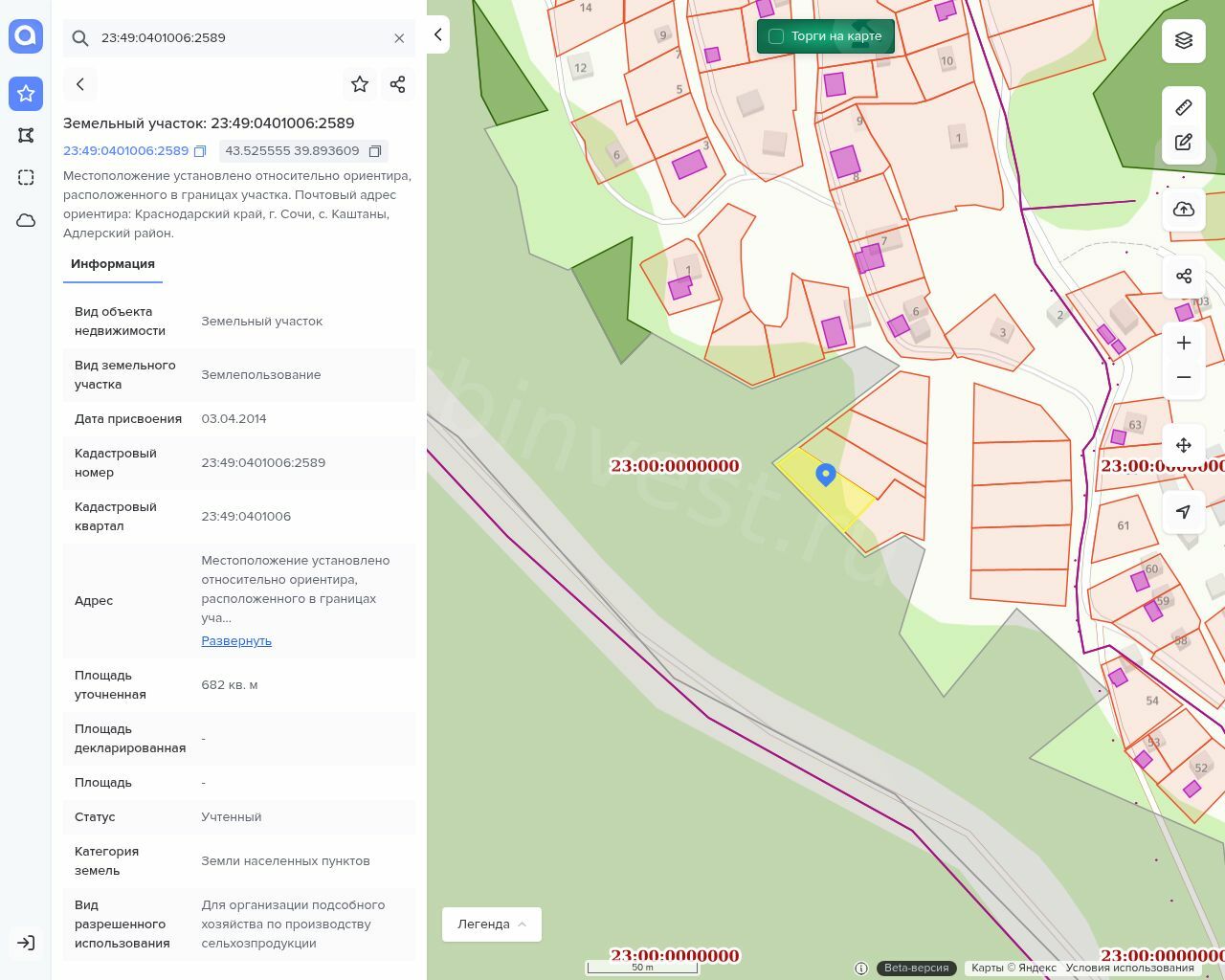This screenshot has height=980, width=1225.
Task: Switch to the Информация tab
Action: pyautogui.click(x=113, y=264)
